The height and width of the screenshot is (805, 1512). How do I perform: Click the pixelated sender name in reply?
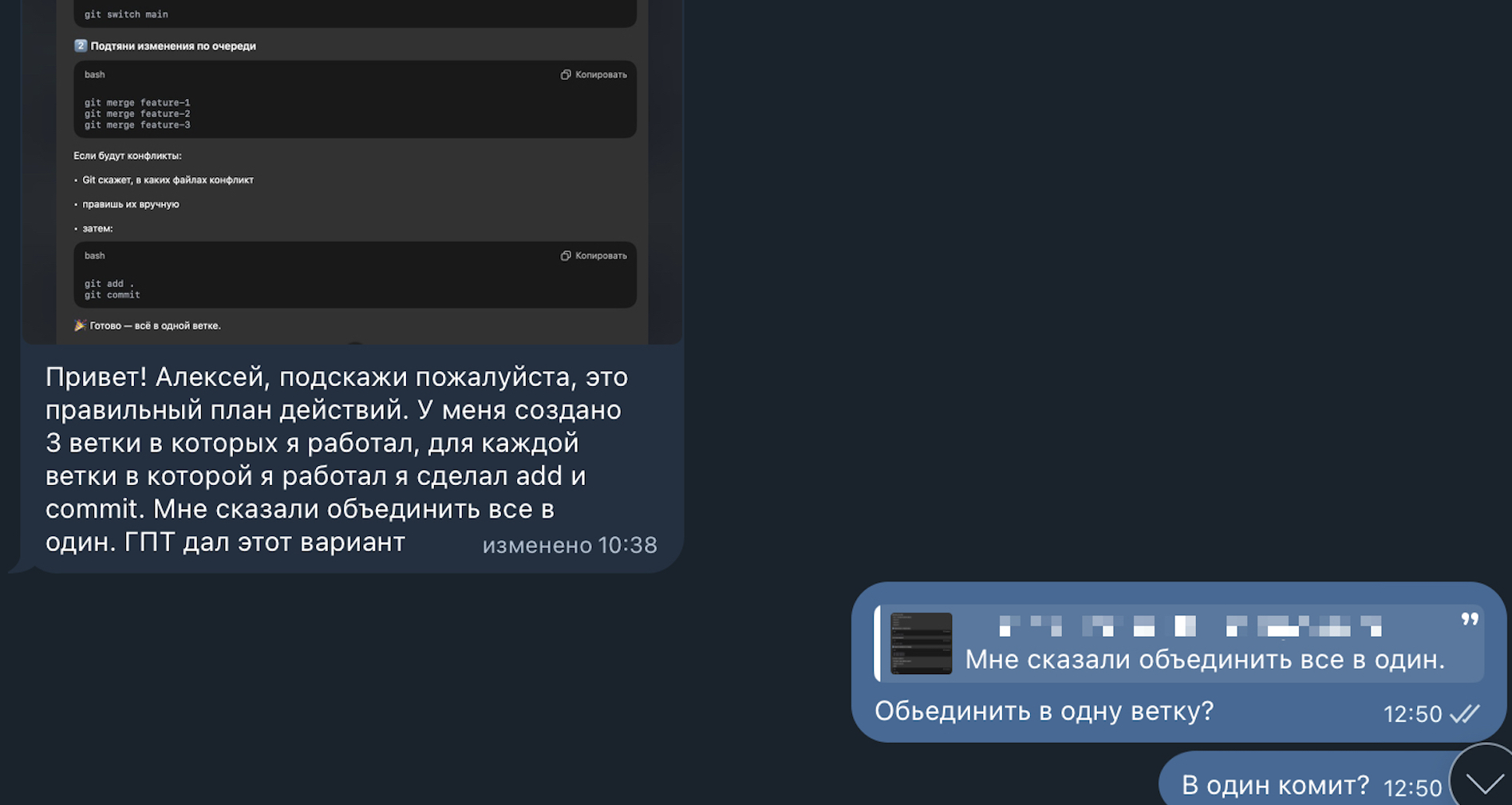click(x=1190, y=625)
